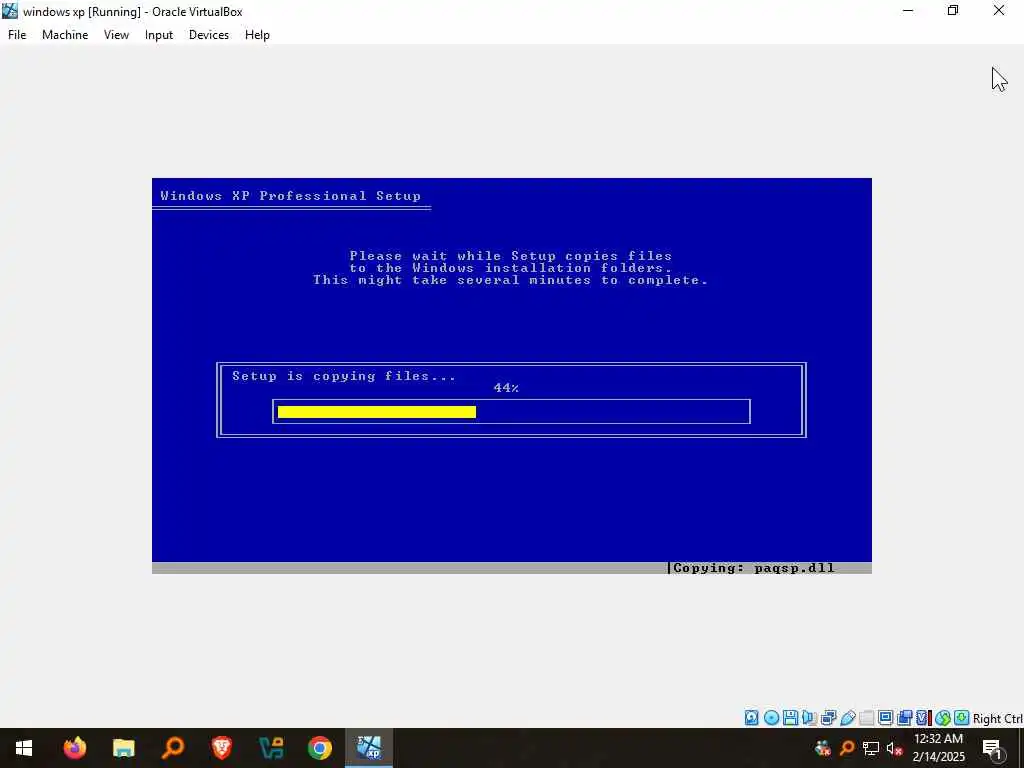This screenshot has width=1024, height=768.
Task: Minimize the VirtualBox window
Action: point(908,11)
